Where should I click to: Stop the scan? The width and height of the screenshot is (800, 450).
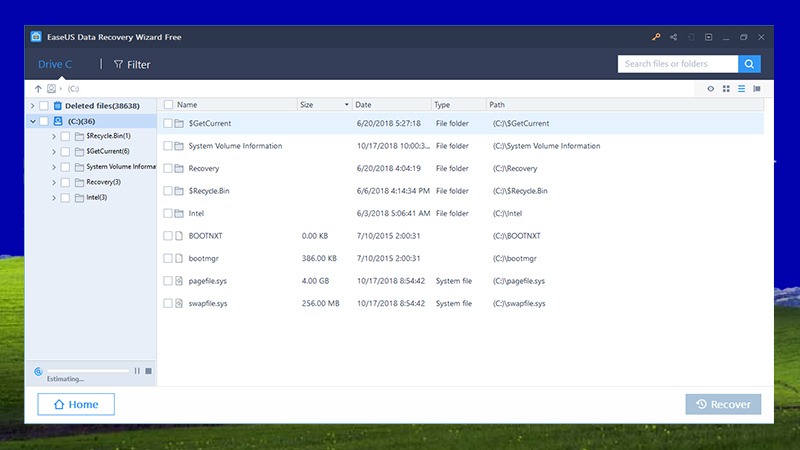coord(148,371)
